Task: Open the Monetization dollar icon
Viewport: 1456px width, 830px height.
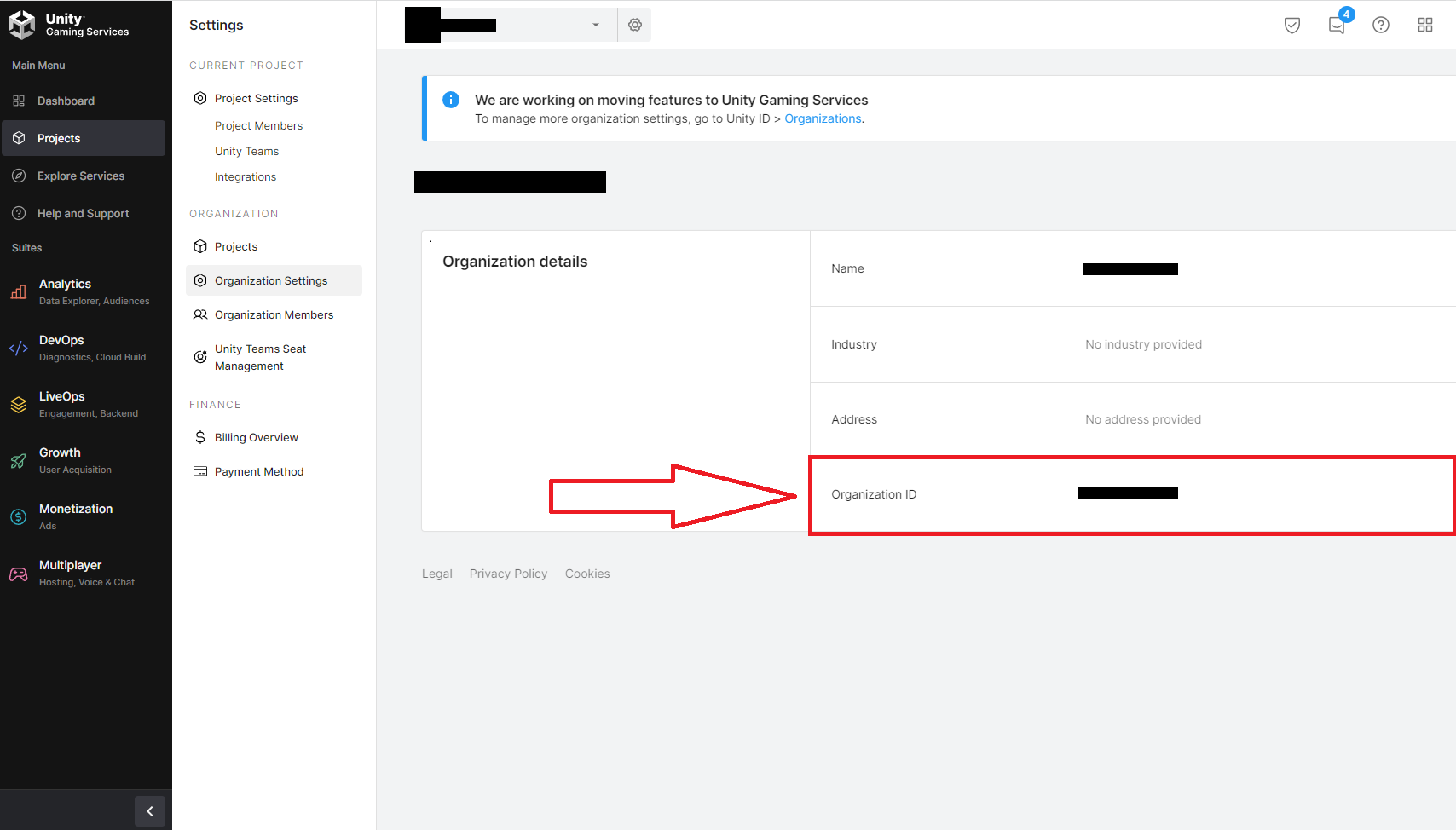Action: coord(19,516)
